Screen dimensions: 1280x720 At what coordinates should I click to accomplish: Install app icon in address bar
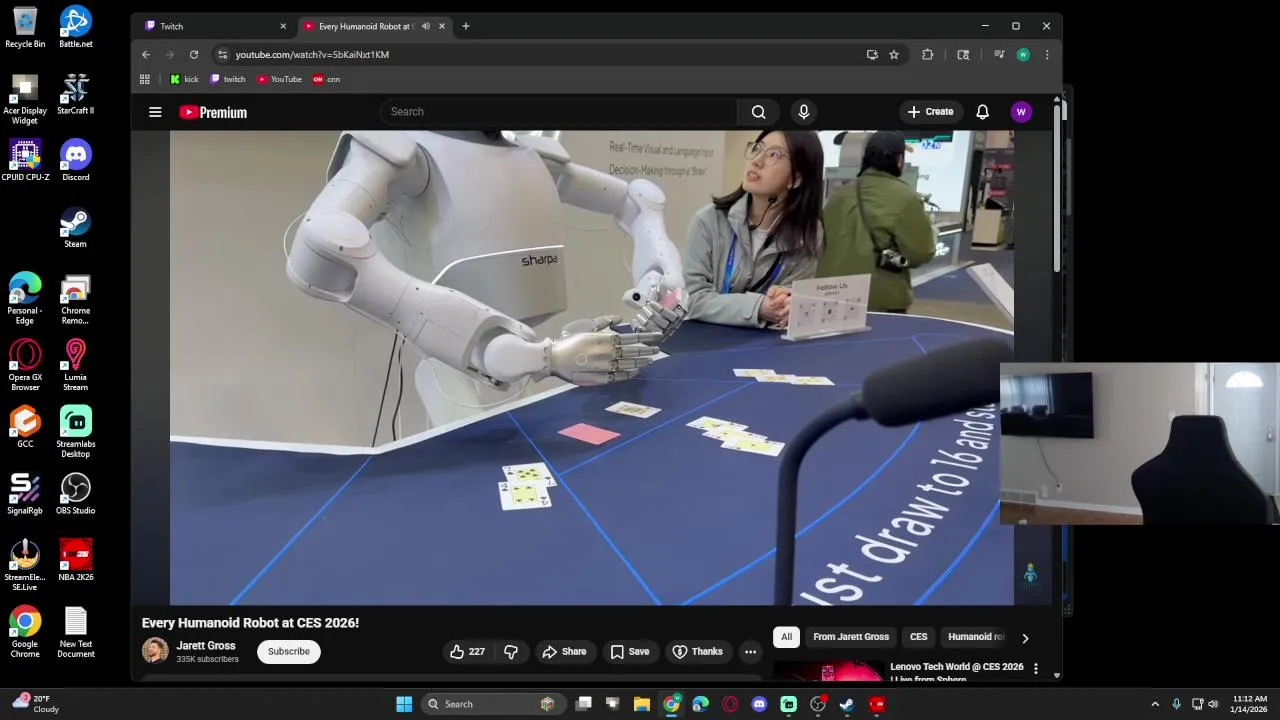(872, 55)
